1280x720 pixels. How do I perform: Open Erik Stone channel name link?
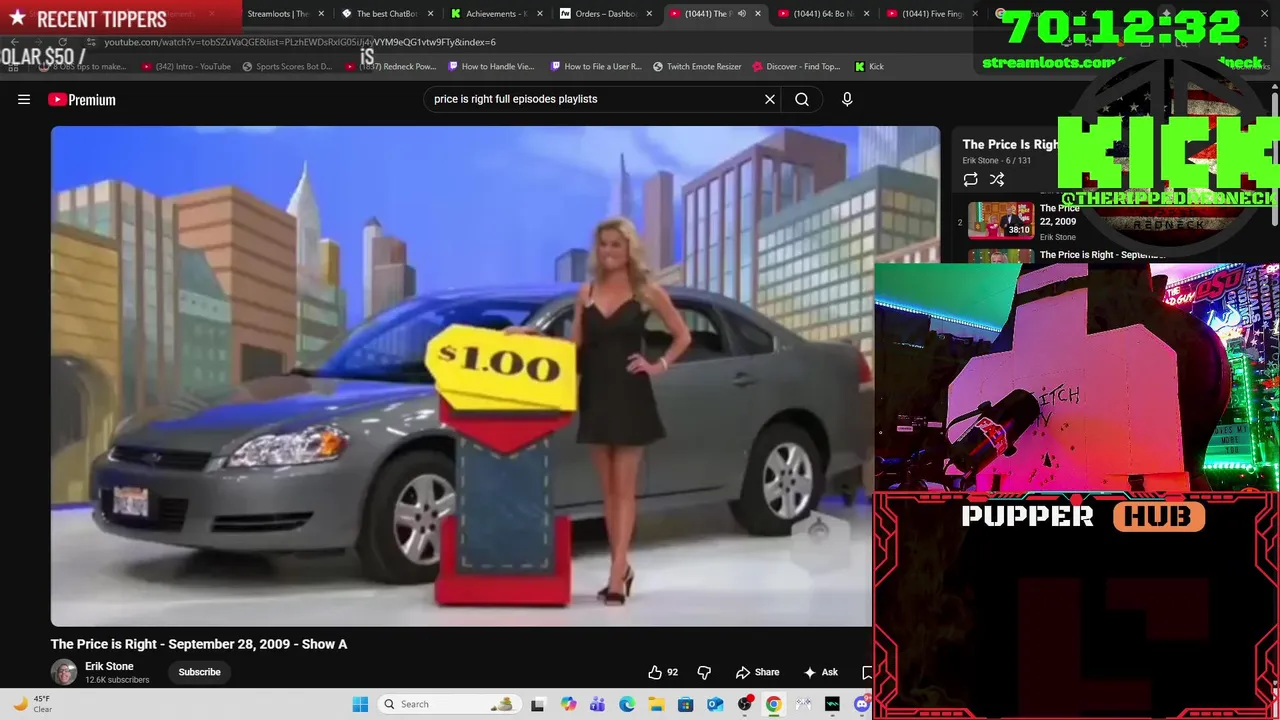coord(109,666)
